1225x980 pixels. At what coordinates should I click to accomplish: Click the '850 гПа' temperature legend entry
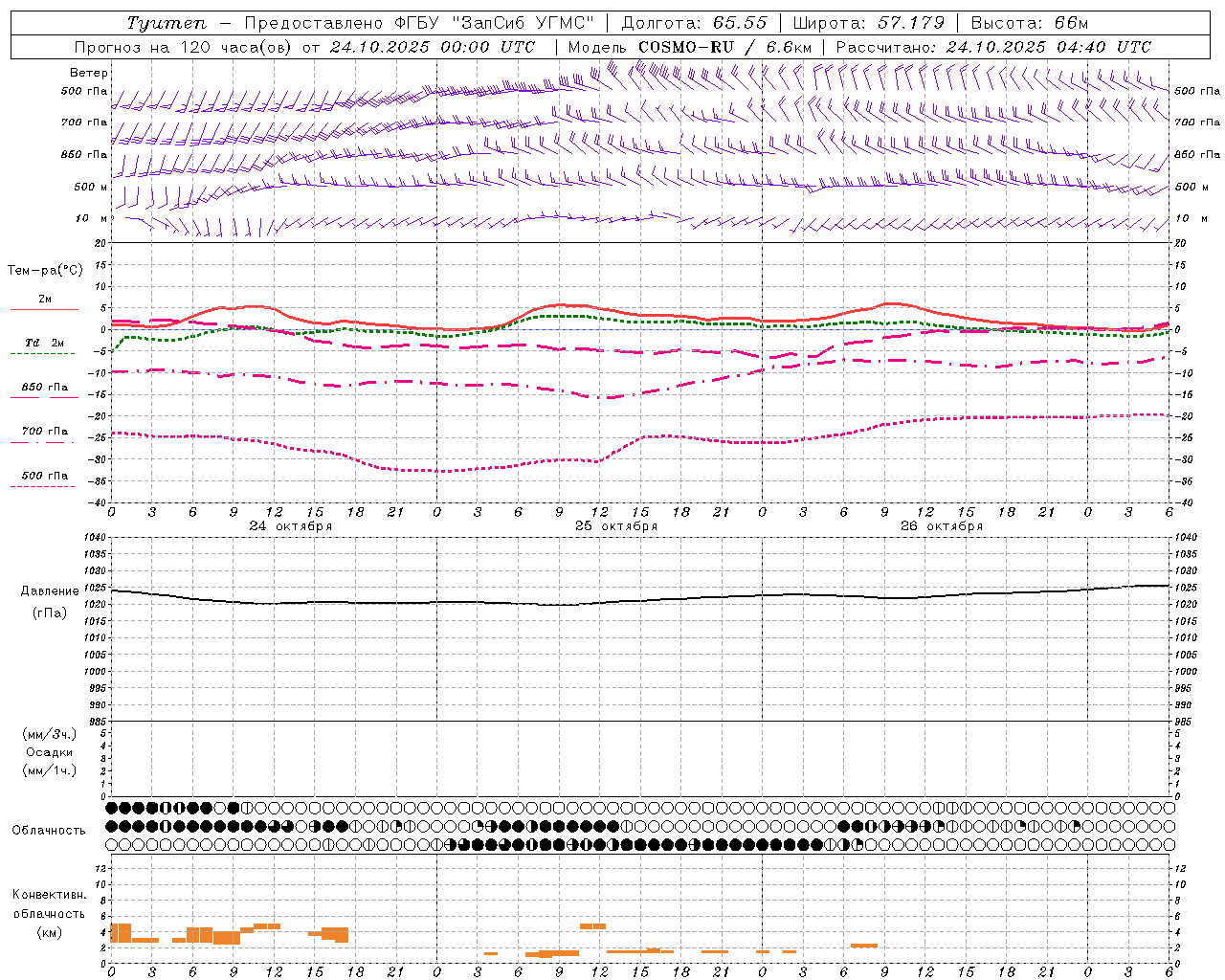(45, 388)
